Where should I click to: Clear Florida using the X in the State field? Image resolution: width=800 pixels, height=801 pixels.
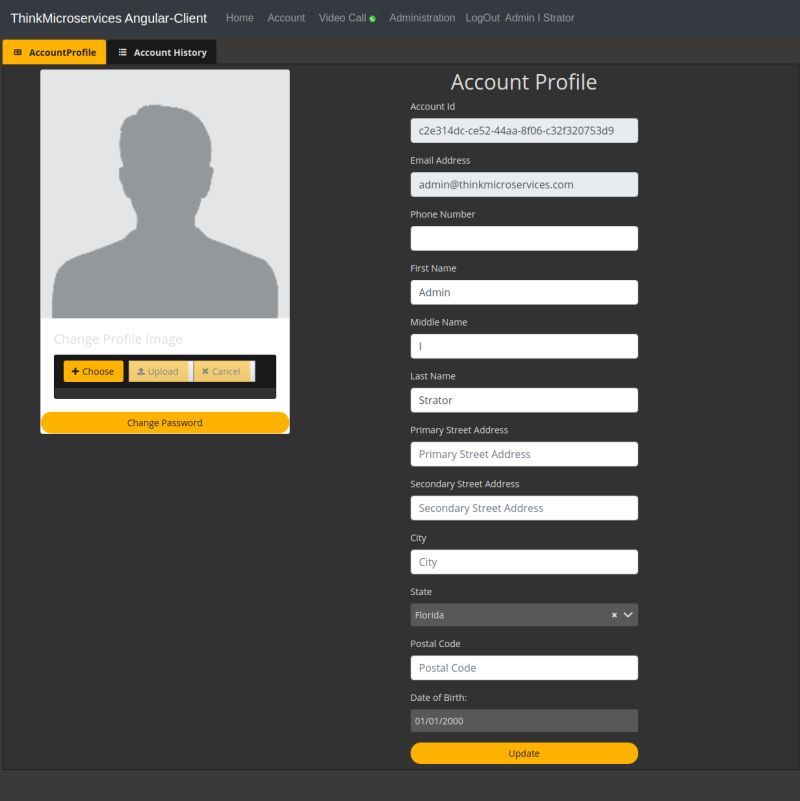point(613,614)
